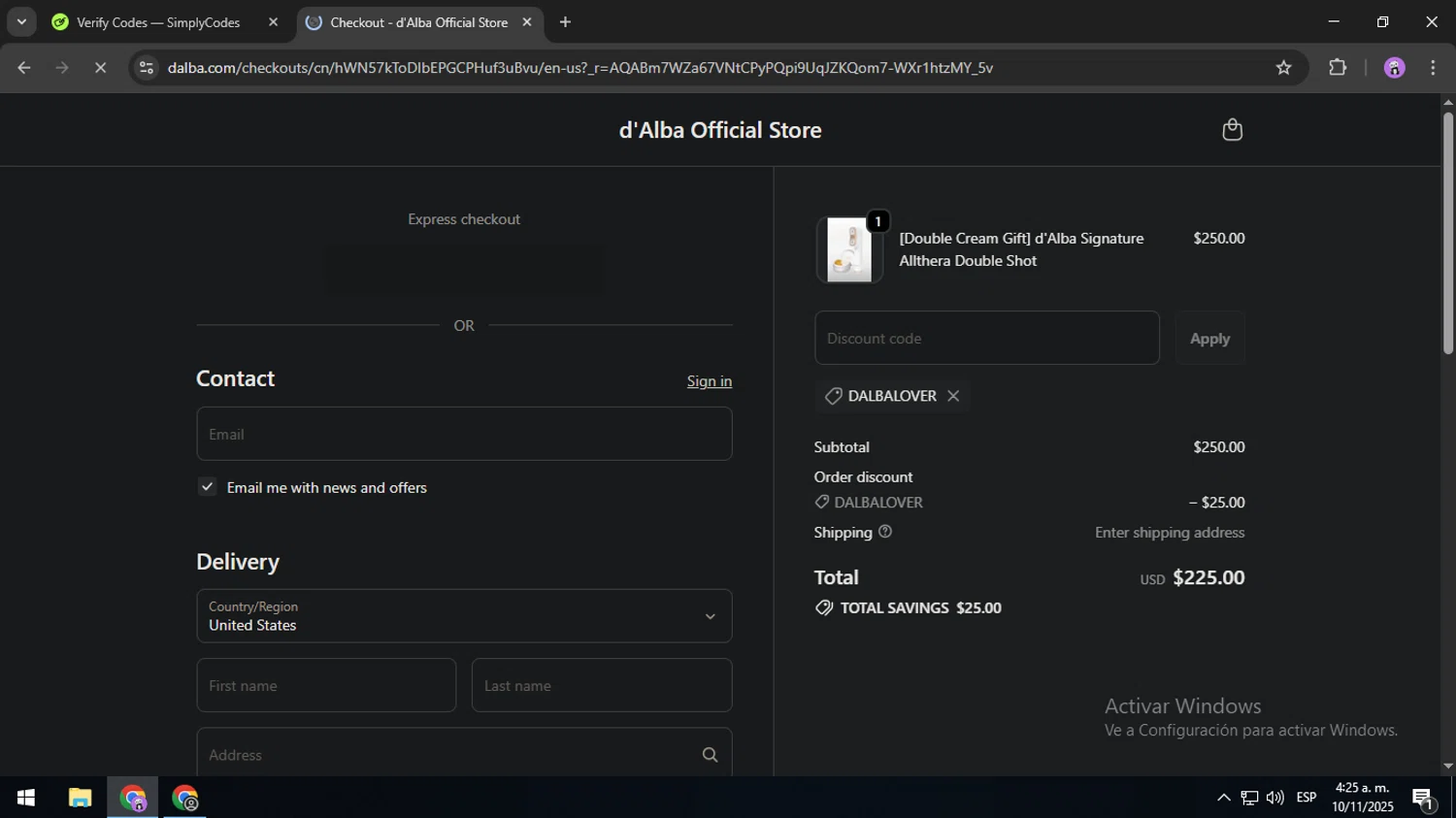
Task: Click the Sign in link
Action: (x=710, y=381)
